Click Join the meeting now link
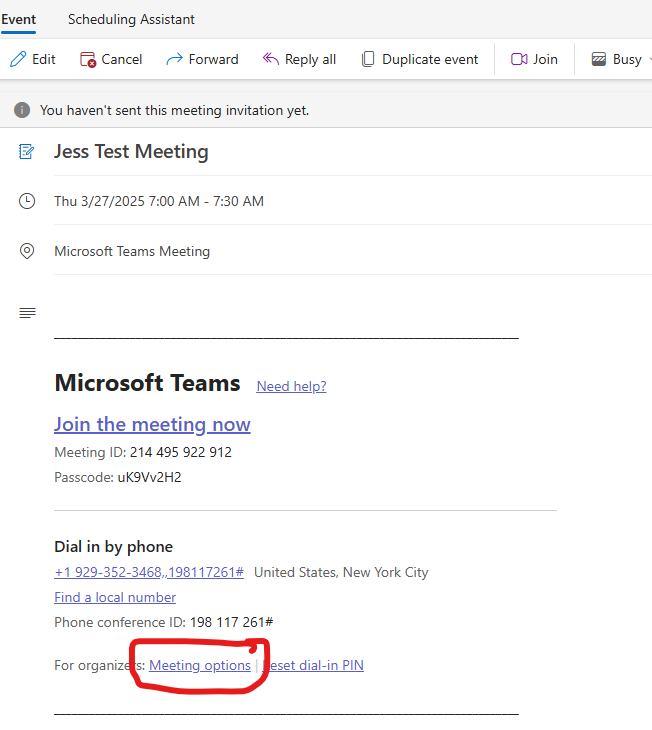The width and height of the screenshot is (652, 730). pyautogui.click(x=152, y=425)
